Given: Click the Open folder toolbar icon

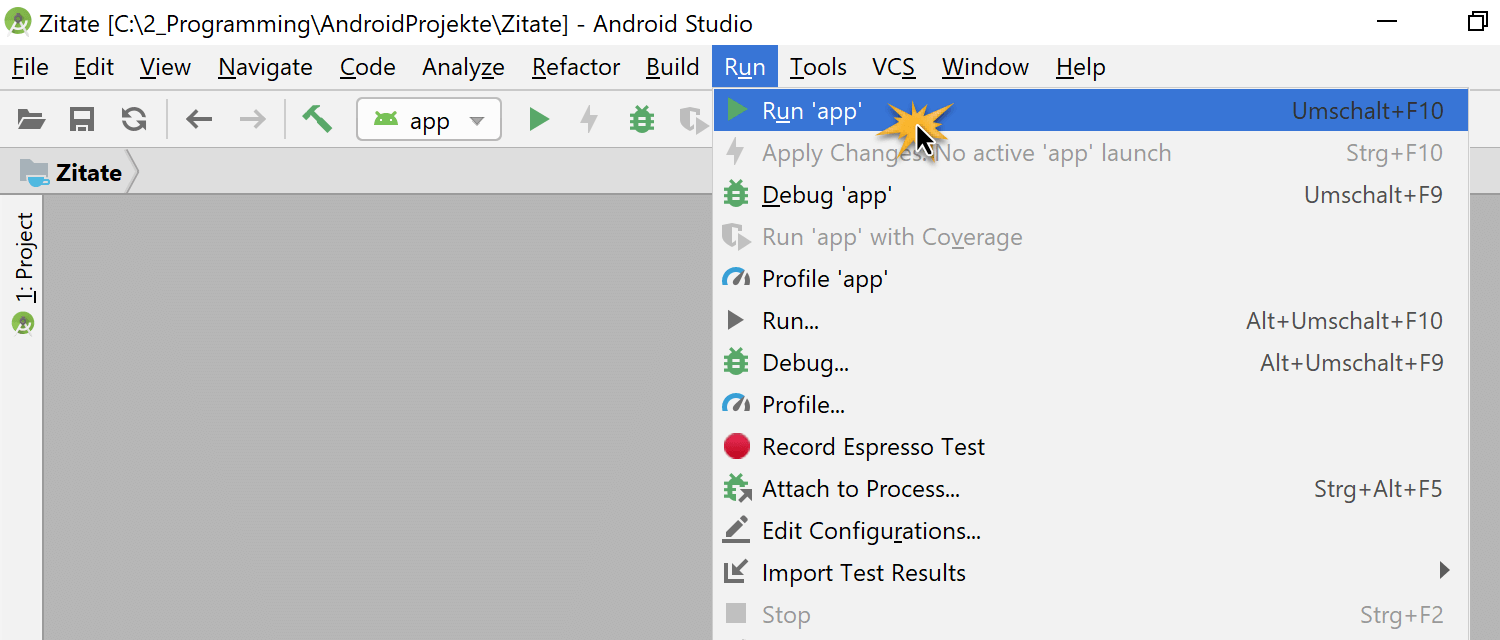Looking at the screenshot, I should [32, 120].
